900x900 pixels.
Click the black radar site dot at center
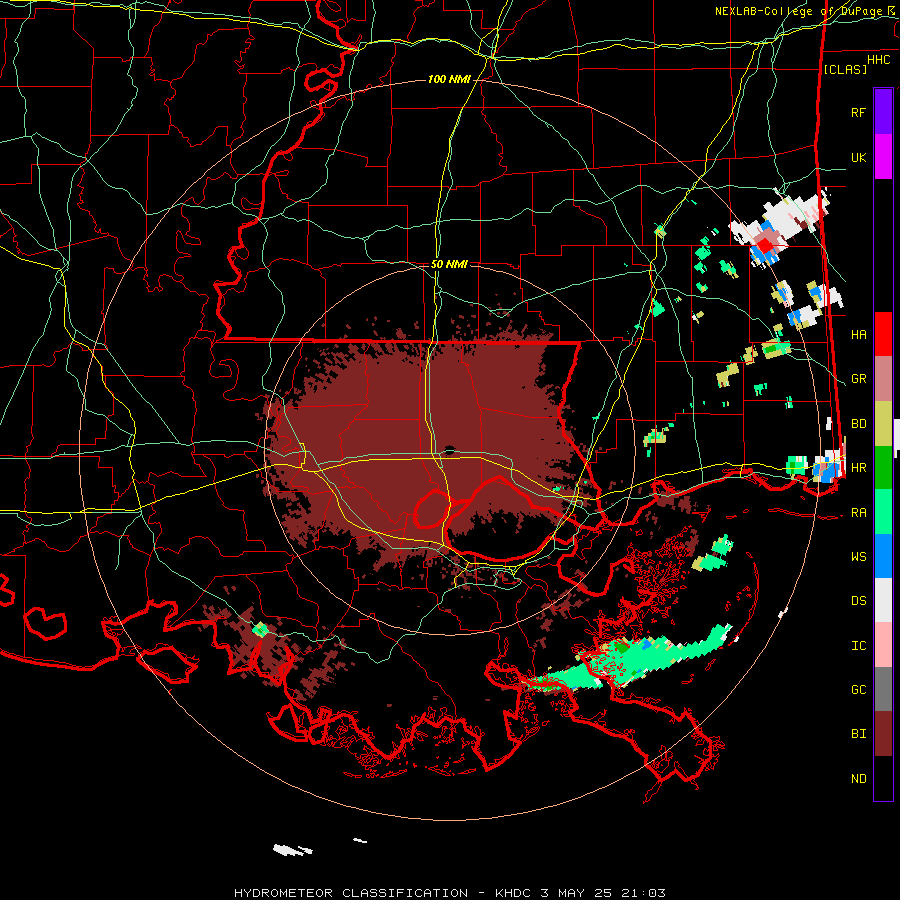click(x=450, y=451)
